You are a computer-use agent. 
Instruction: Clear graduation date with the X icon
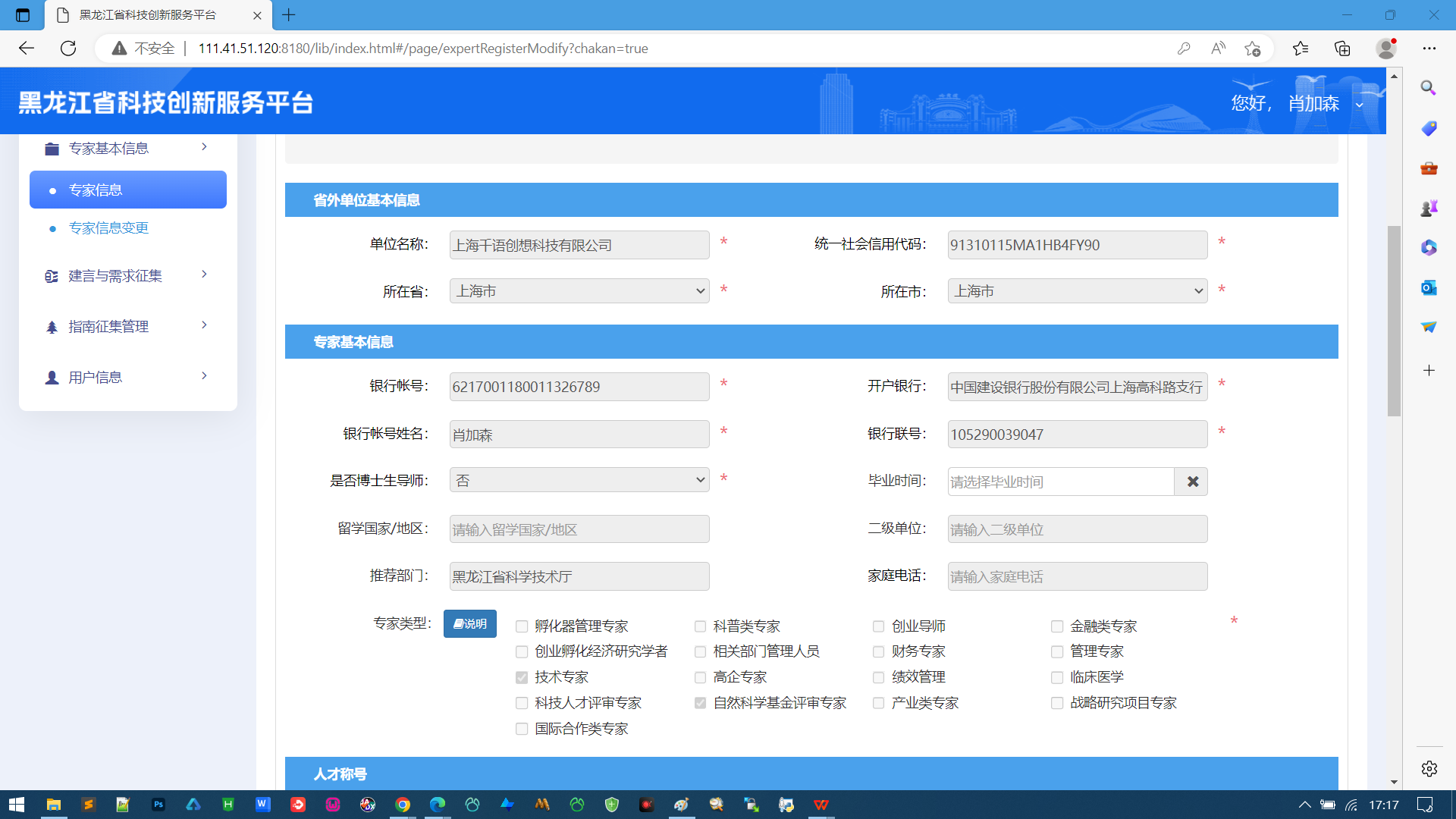(1192, 482)
